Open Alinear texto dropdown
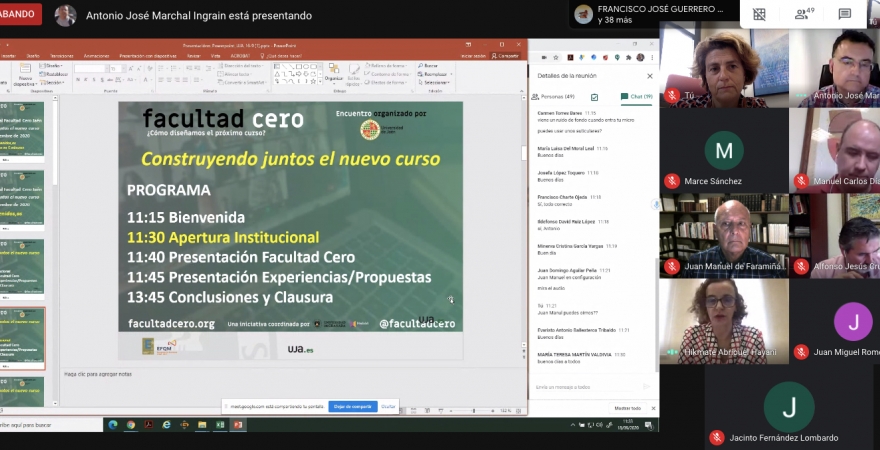This screenshot has width=880, height=450. (236, 74)
